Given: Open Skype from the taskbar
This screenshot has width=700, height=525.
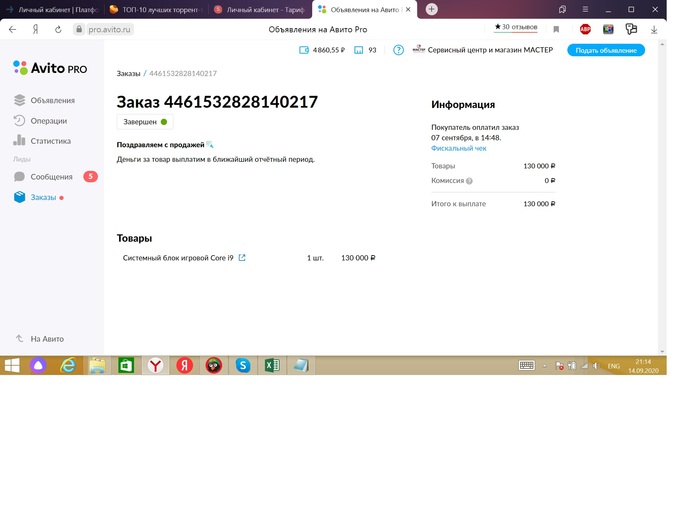Looking at the screenshot, I should (242, 366).
